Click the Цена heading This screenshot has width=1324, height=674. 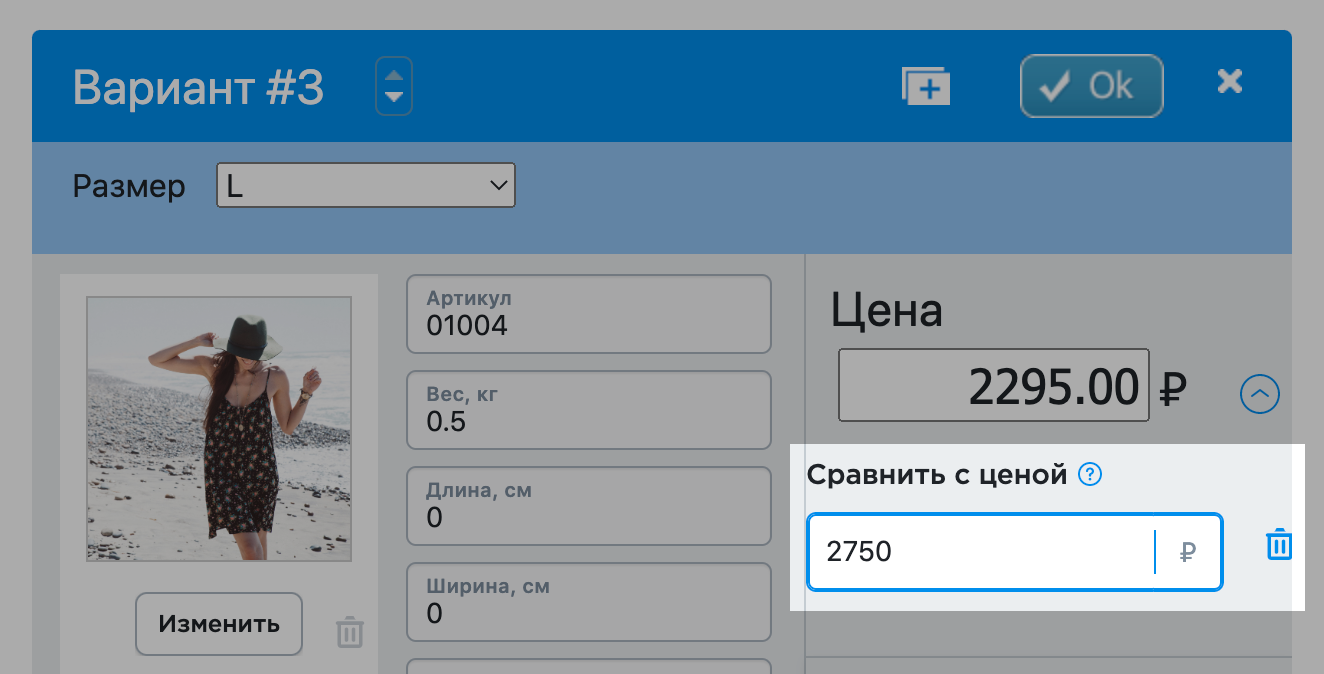pos(887,311)
